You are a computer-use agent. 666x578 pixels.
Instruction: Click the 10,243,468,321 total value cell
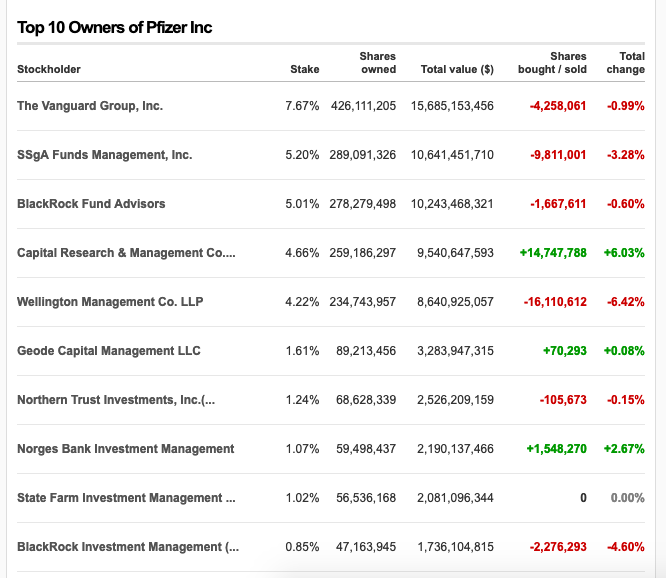pos(452,204)
